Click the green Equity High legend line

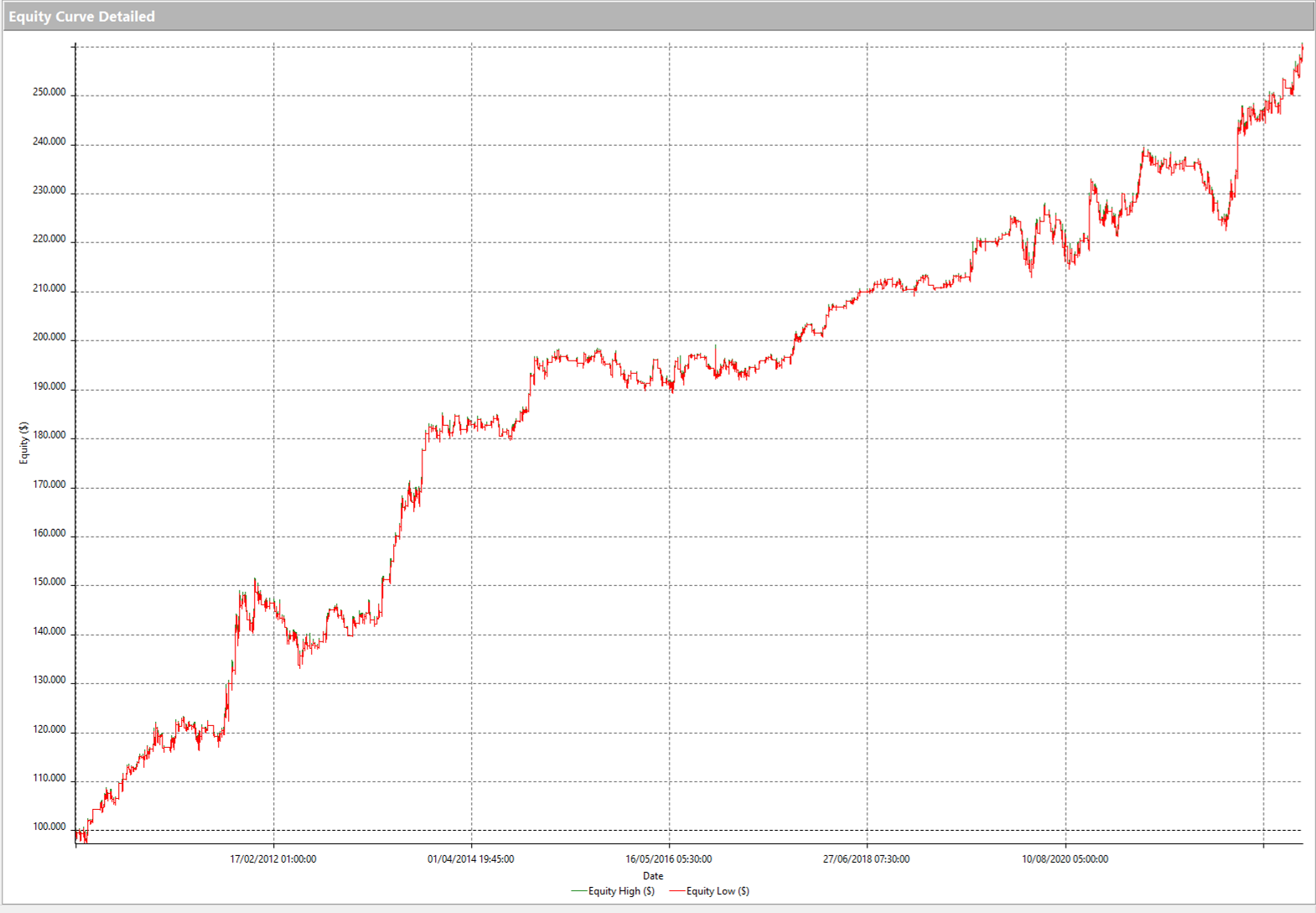578,891
